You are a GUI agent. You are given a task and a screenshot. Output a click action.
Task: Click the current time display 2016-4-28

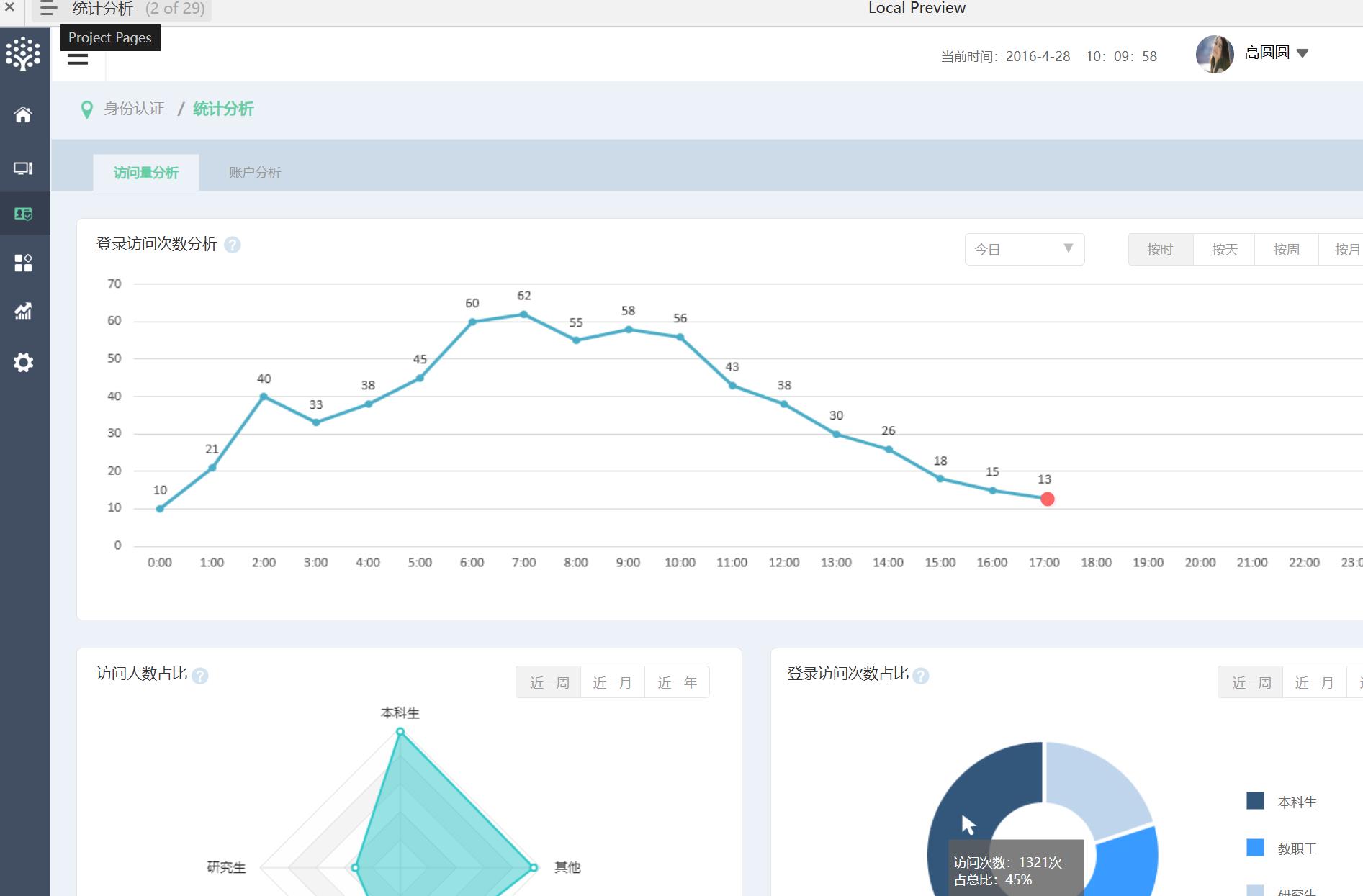1049,56
